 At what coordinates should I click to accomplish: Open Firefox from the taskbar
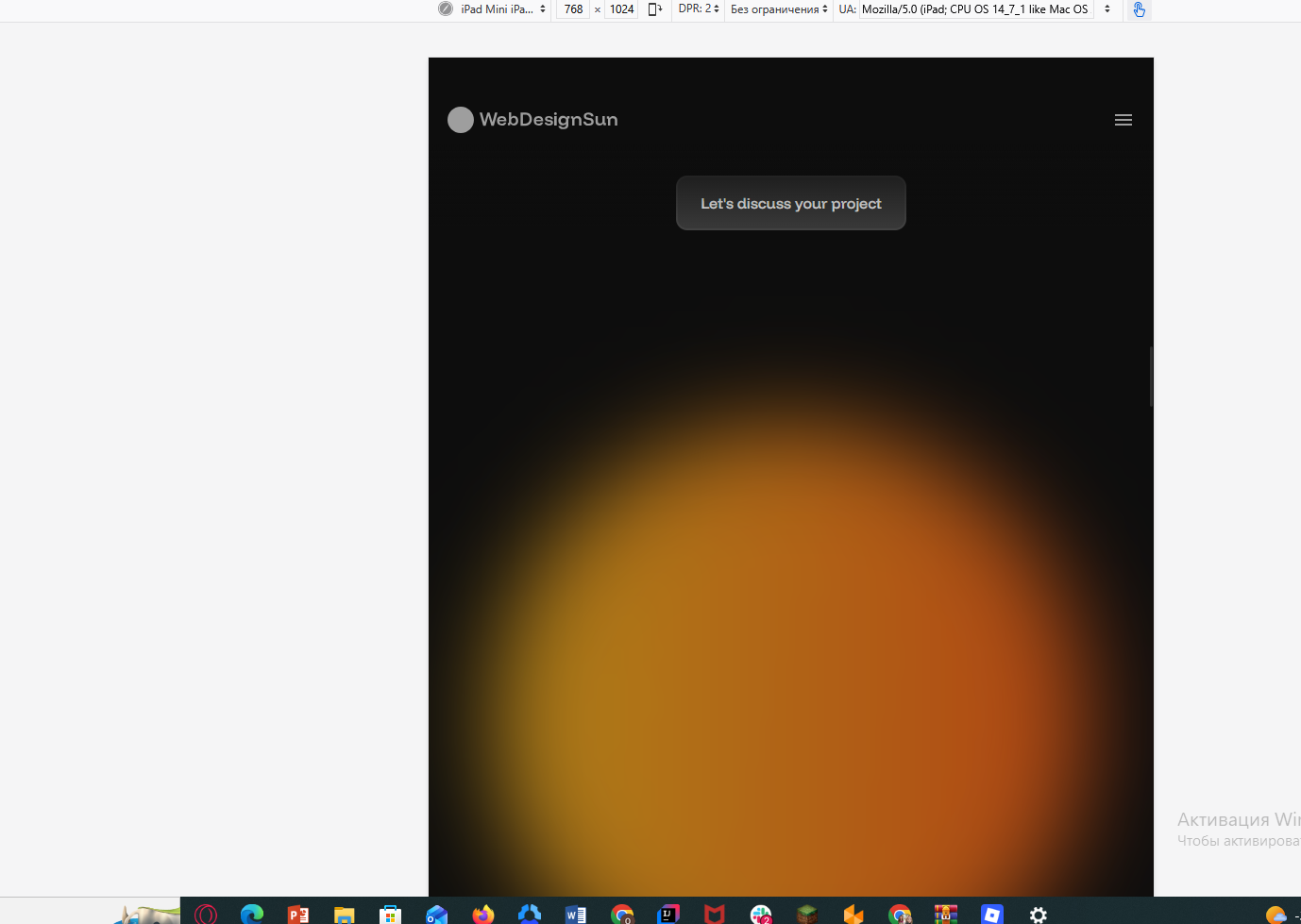pos(482,914)
